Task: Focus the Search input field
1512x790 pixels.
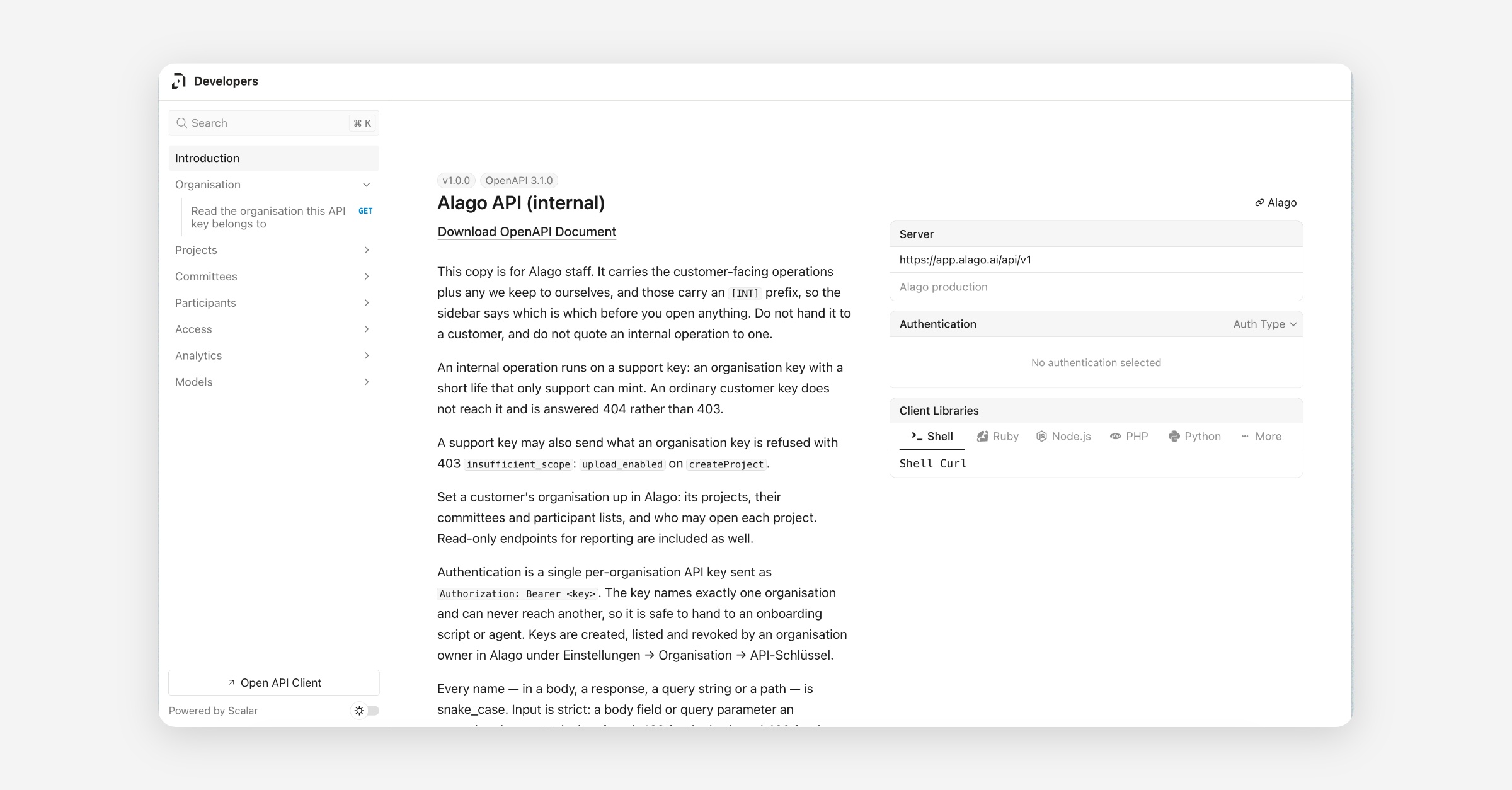Action: point(273,123)
